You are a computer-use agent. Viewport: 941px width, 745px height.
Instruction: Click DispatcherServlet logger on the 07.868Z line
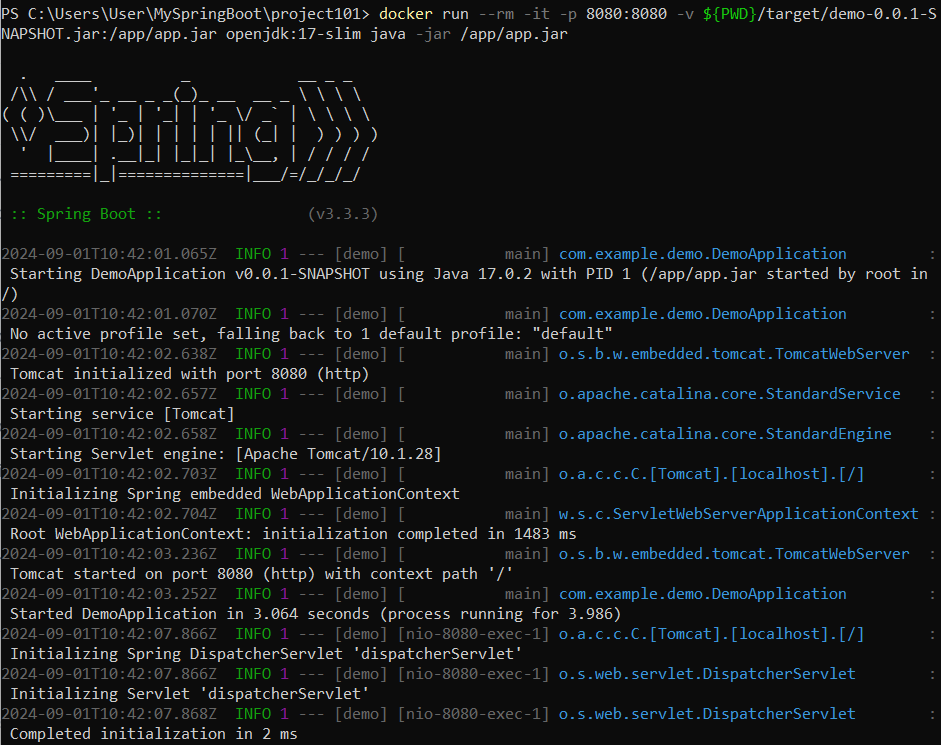(x=707, y=714)
